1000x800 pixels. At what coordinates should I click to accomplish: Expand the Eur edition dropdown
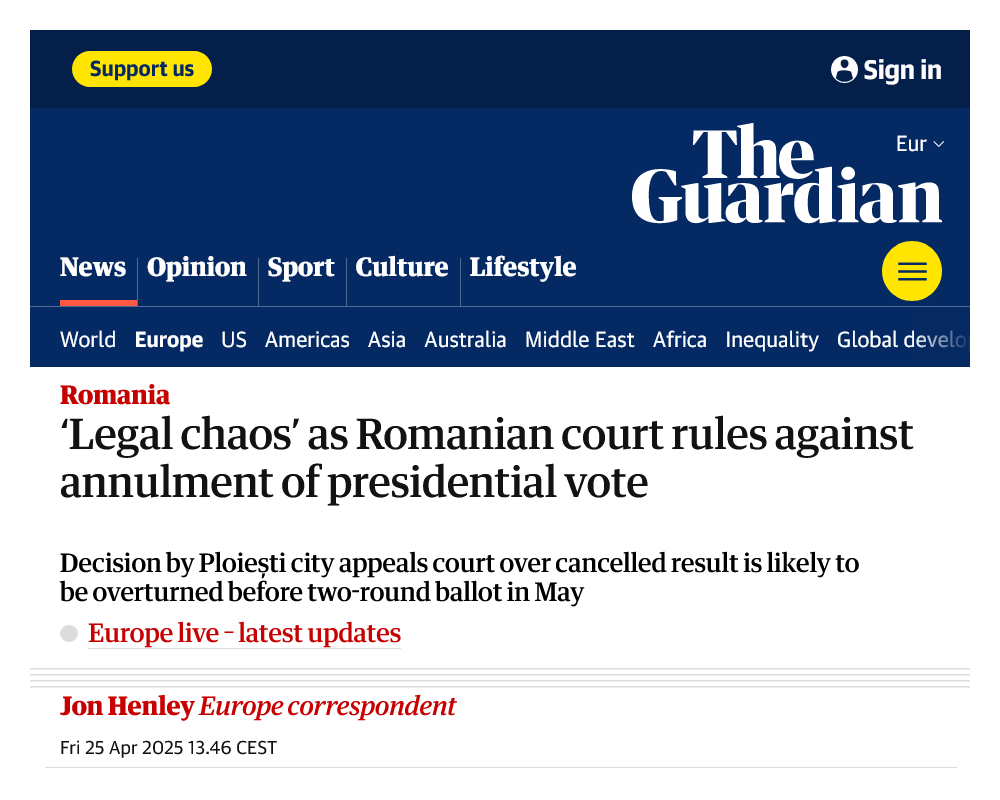(920, 144)
